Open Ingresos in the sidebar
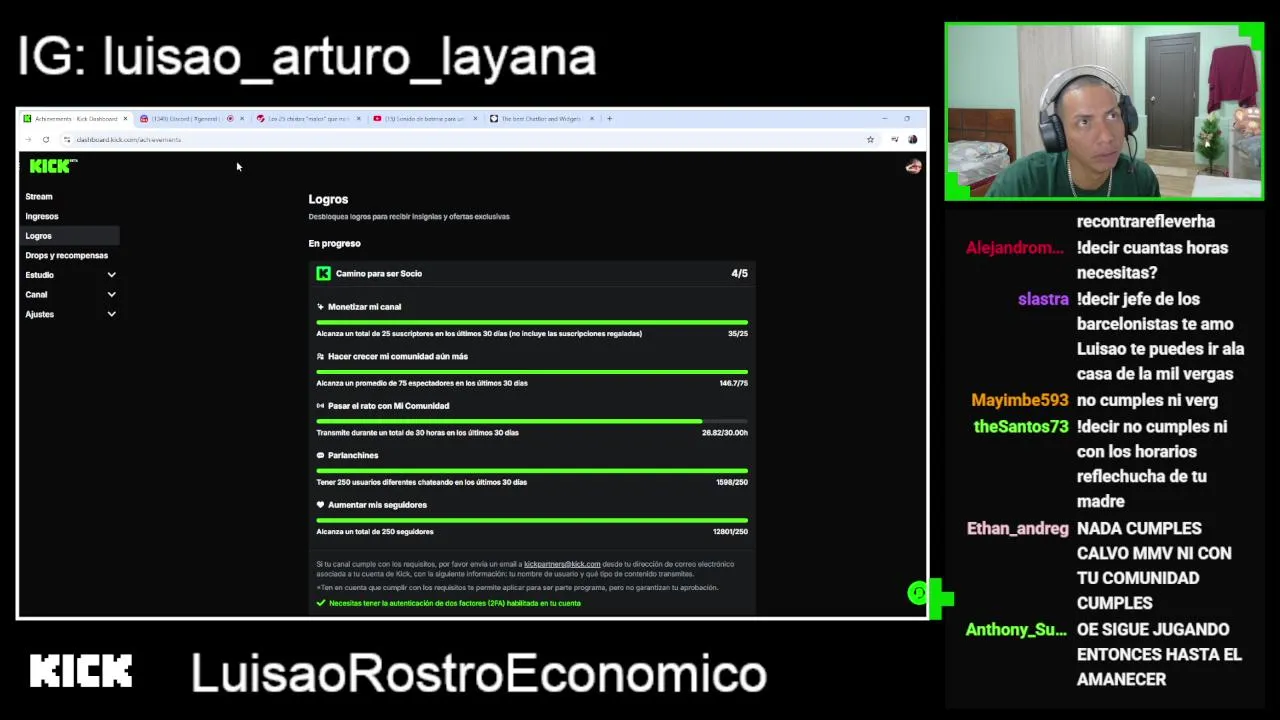 pyautogui.click(x=42, y=216)
